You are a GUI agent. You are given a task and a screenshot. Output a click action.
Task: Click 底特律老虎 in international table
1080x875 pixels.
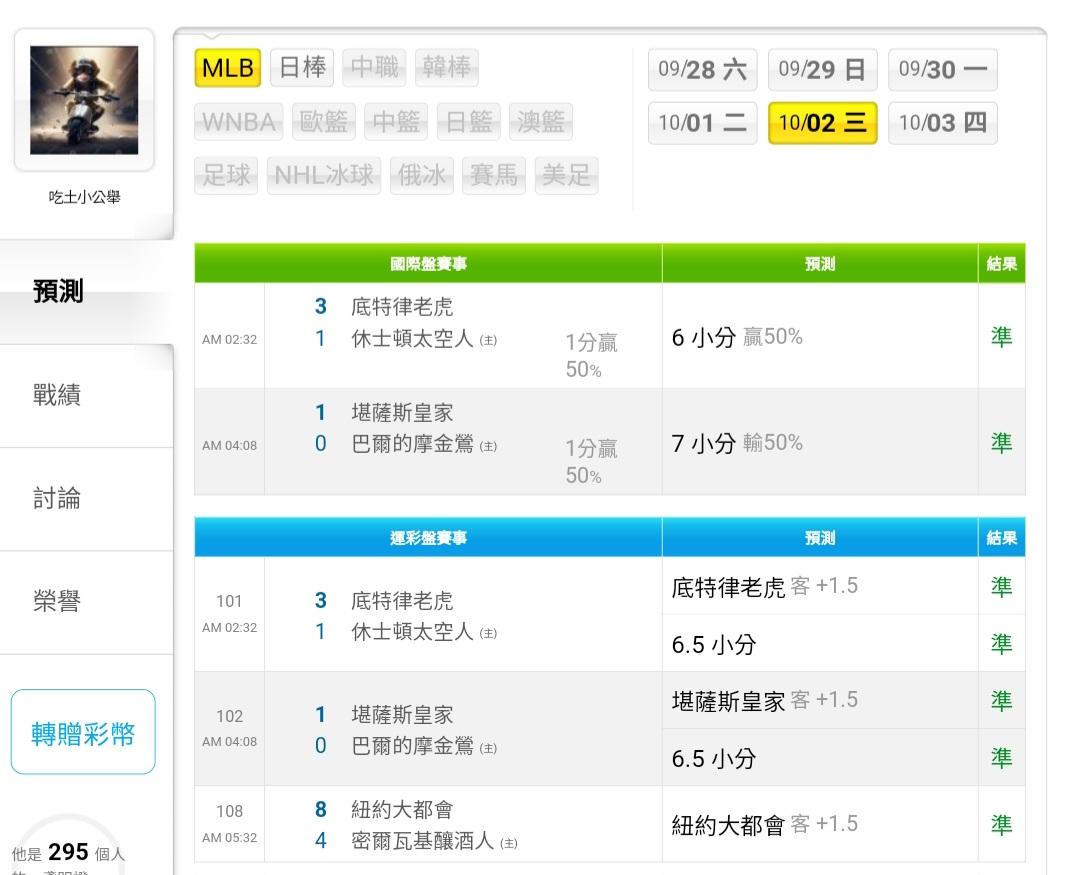pyautogui.click(x=402, y=307)
